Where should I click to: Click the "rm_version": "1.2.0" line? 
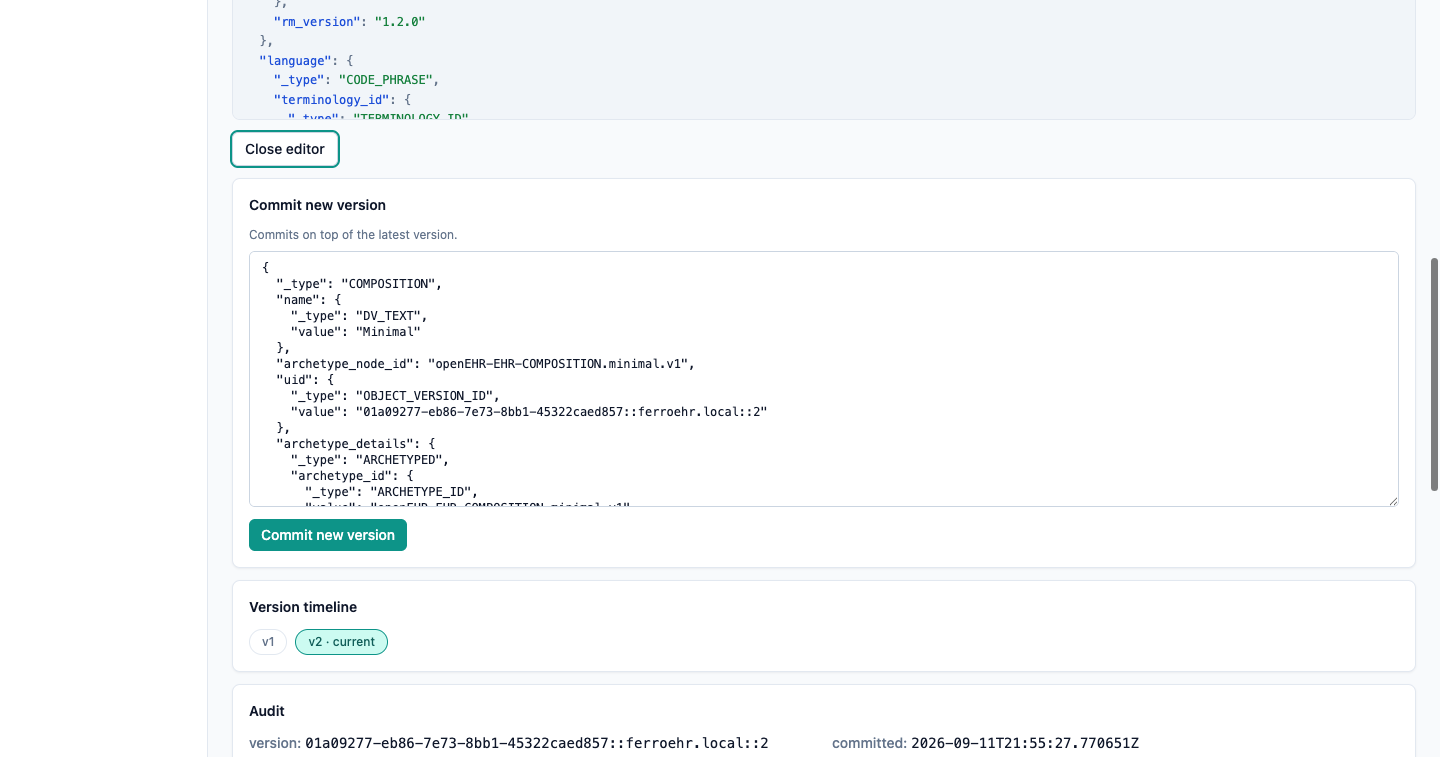pos(350,21)
